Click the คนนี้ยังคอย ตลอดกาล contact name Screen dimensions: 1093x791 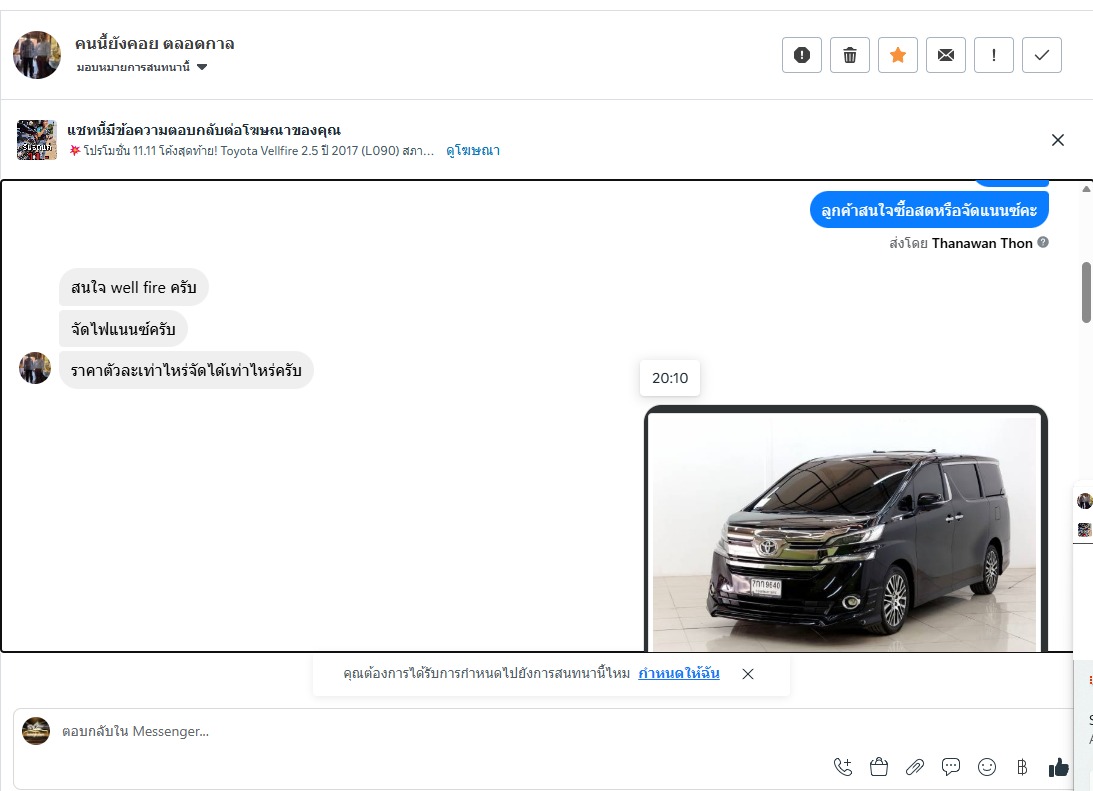[x=155, y=44]
